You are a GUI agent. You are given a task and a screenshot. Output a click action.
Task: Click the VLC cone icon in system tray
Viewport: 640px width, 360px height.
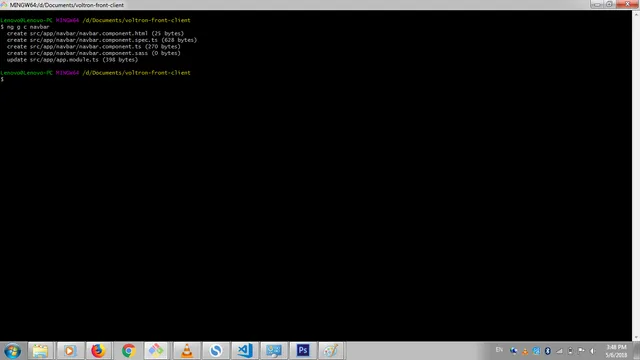pyautogui.click(x=525, y=351)
